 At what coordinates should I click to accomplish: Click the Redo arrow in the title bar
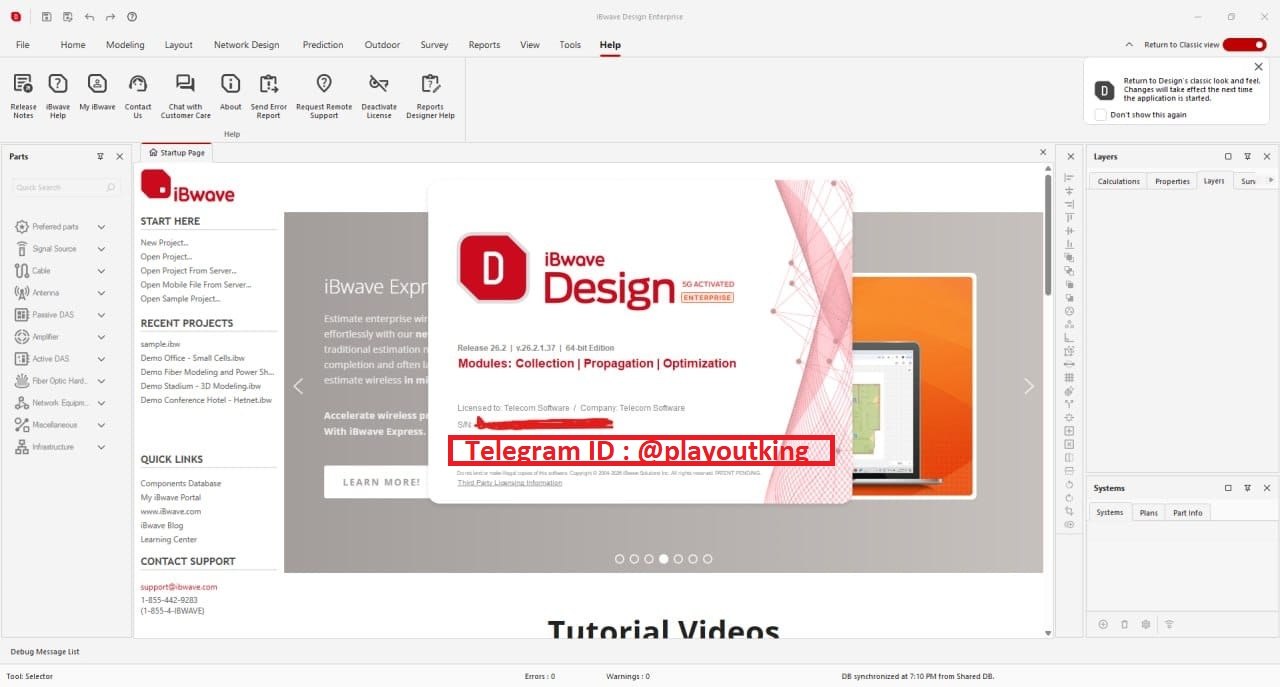110,17
